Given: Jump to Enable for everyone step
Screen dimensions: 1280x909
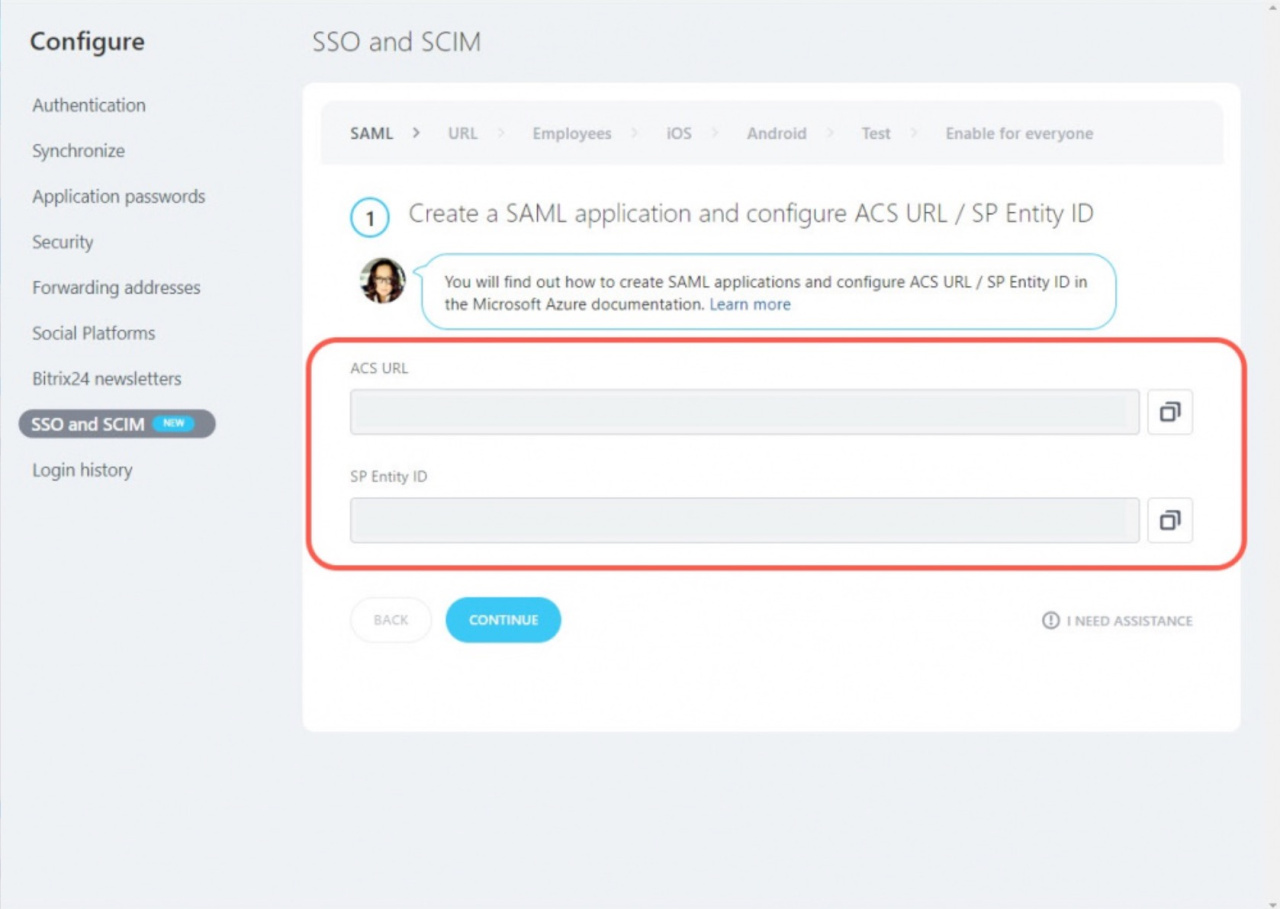Looking at the screenshot, I should pos(1019,133).
